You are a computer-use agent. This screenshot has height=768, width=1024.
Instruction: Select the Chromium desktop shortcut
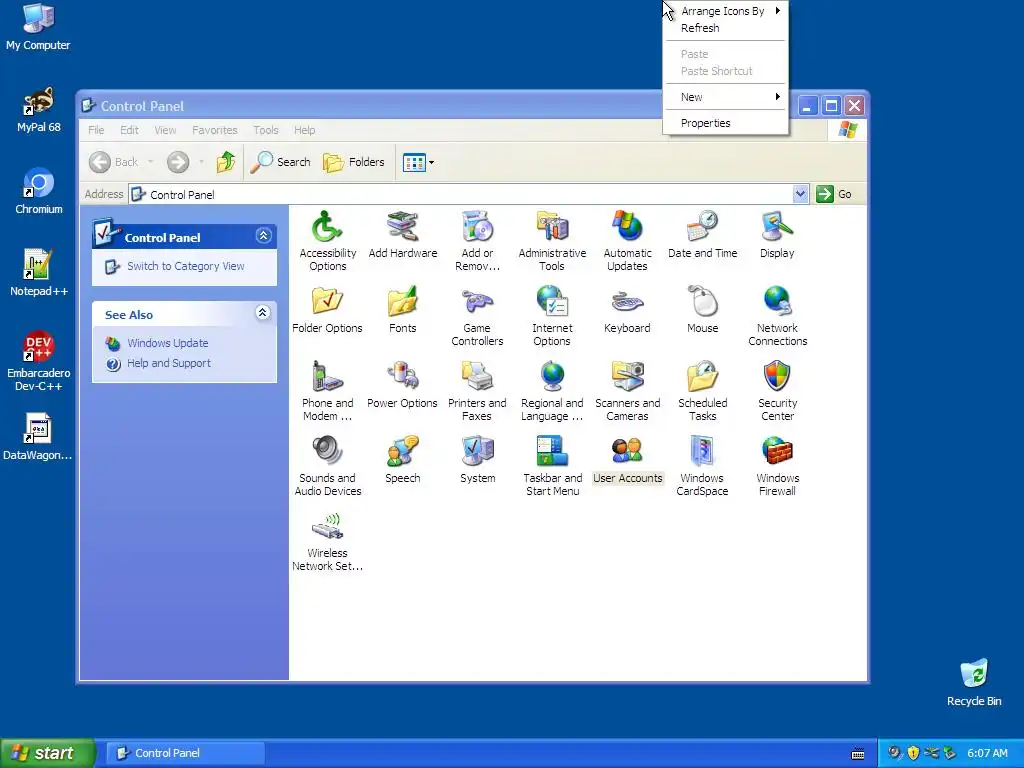pyautogui.click(x=39, y=191)
